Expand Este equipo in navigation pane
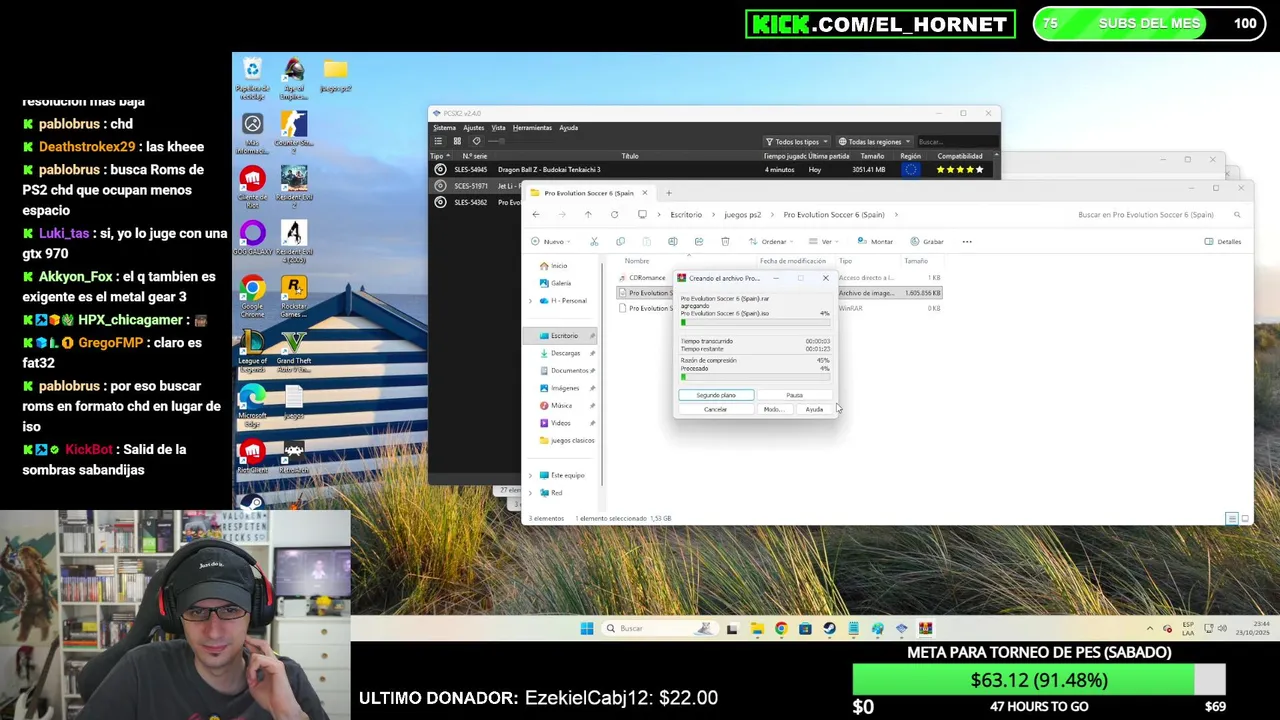The width and height of the screenshot is (1280, 720). (530, 475)
